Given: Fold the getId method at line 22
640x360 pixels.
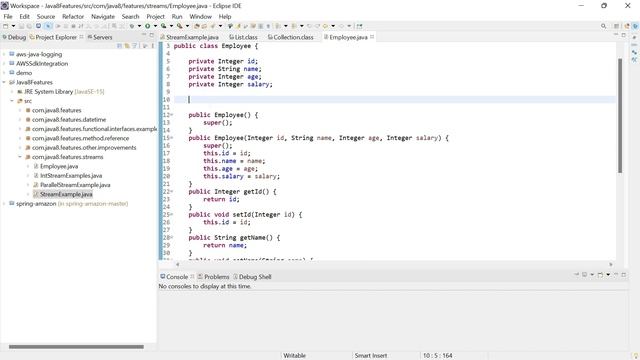Looking at the screenshot, I should pos(171,191).
